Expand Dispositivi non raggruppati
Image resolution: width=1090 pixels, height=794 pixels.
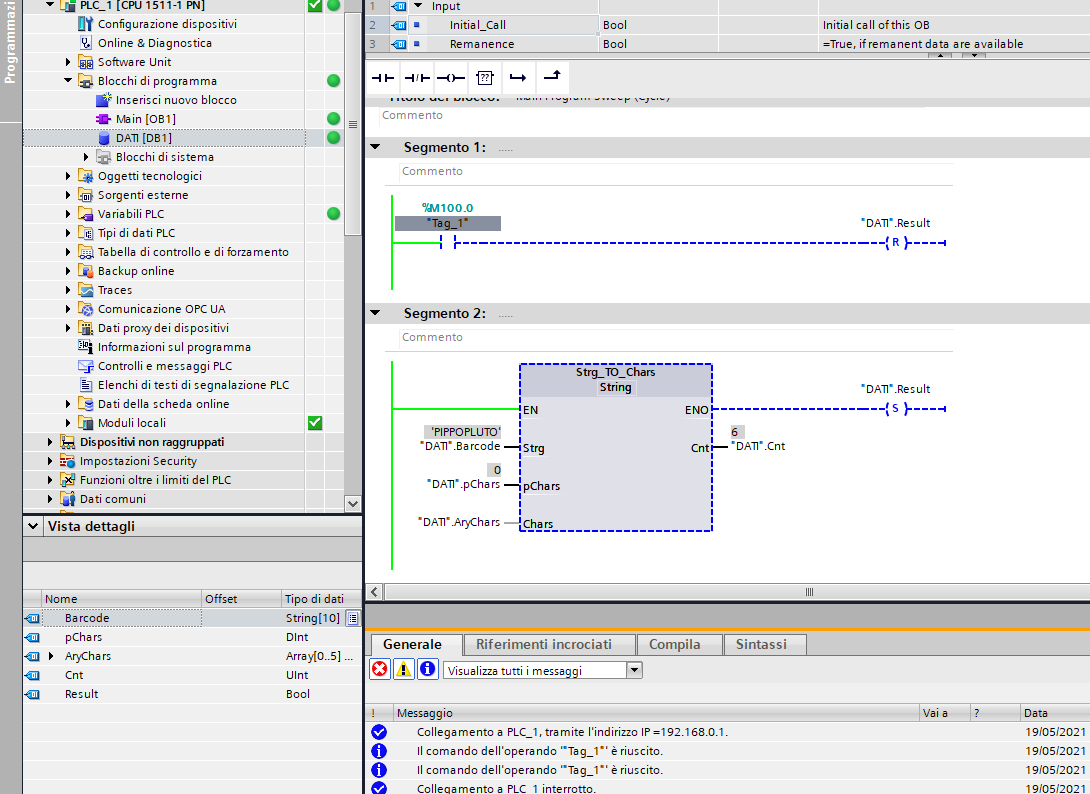click(x=50, y=442)
